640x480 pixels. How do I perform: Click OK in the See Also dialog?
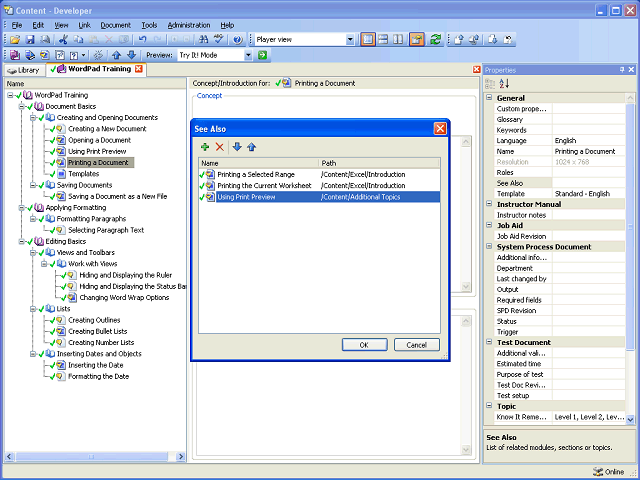point(364,345)
